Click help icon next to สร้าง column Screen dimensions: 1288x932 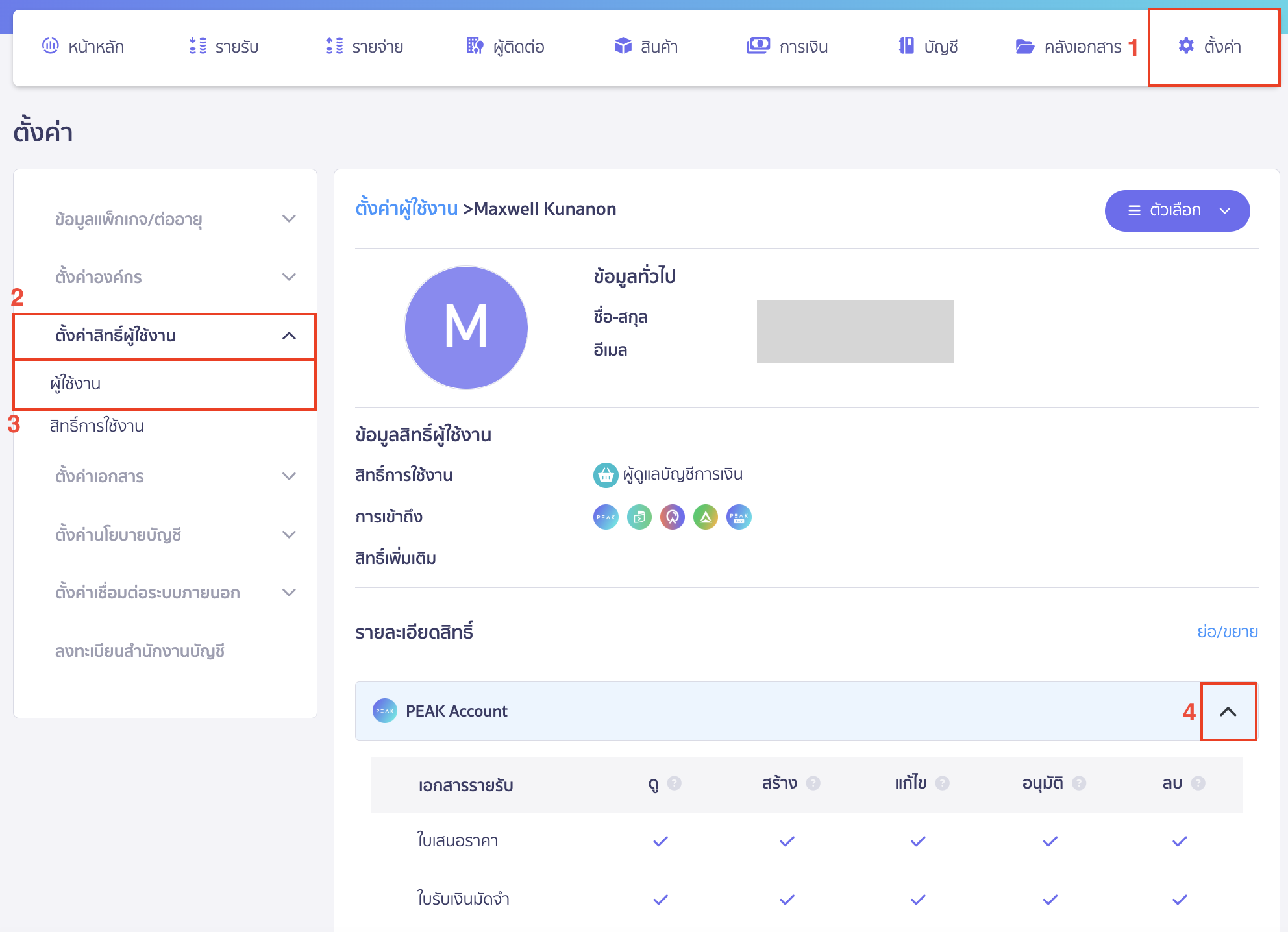[x=813, y=783]
